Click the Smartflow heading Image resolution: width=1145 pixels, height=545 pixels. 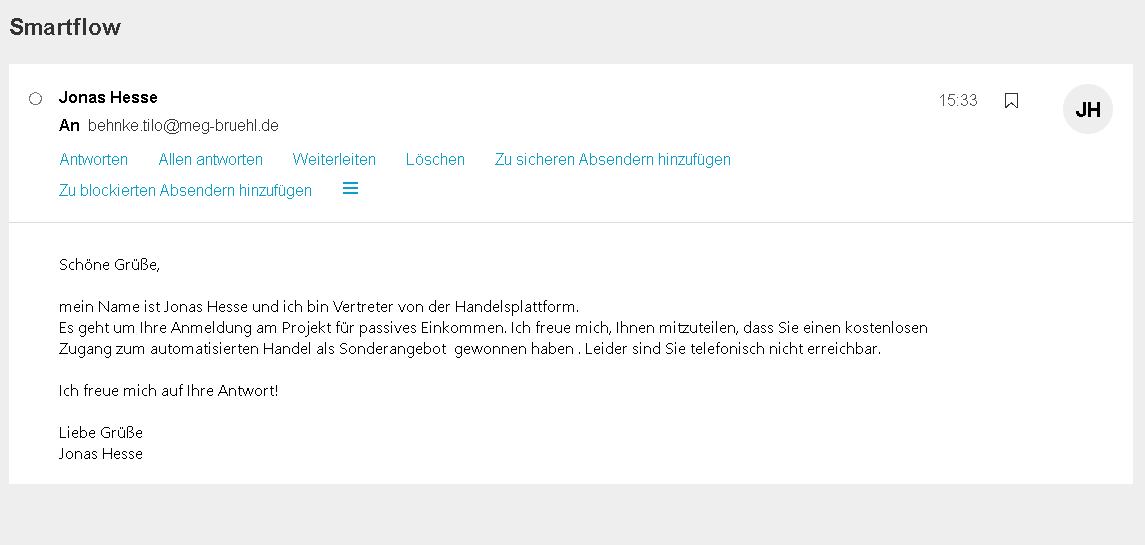point(65,27)
